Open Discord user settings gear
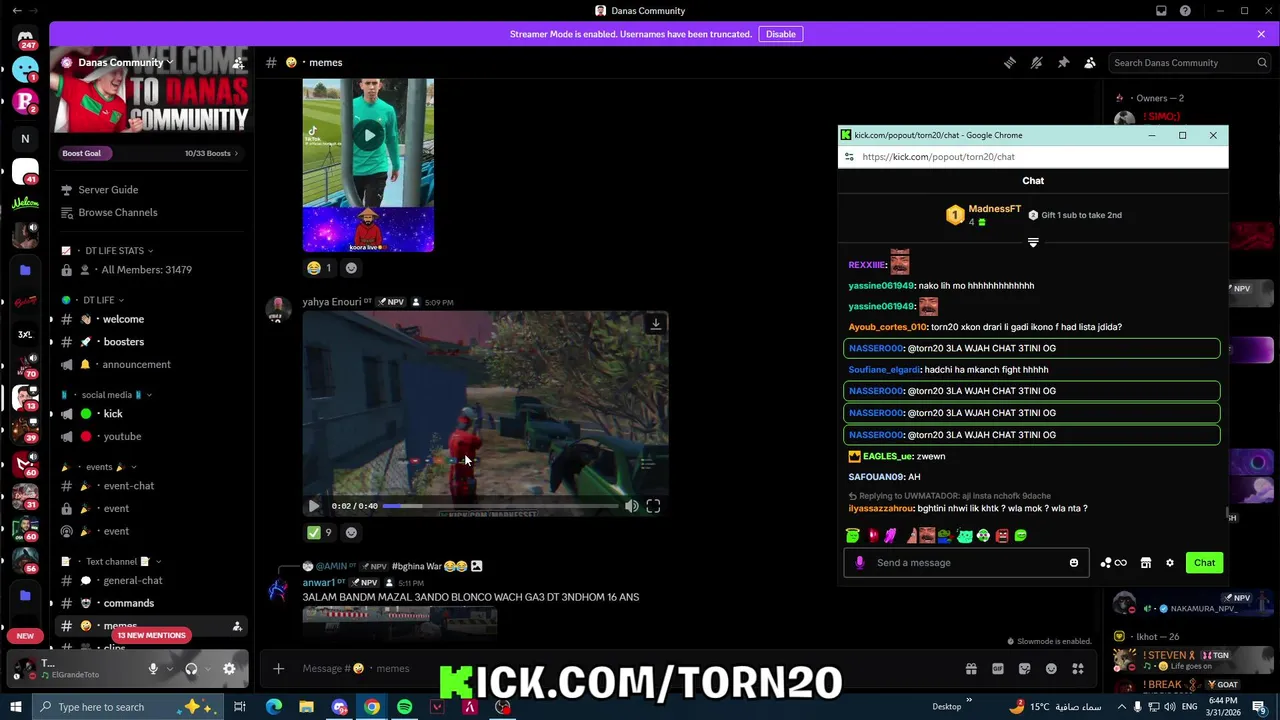The width and height of the screenshot is (1280, 720). click(x=229, y=669)
